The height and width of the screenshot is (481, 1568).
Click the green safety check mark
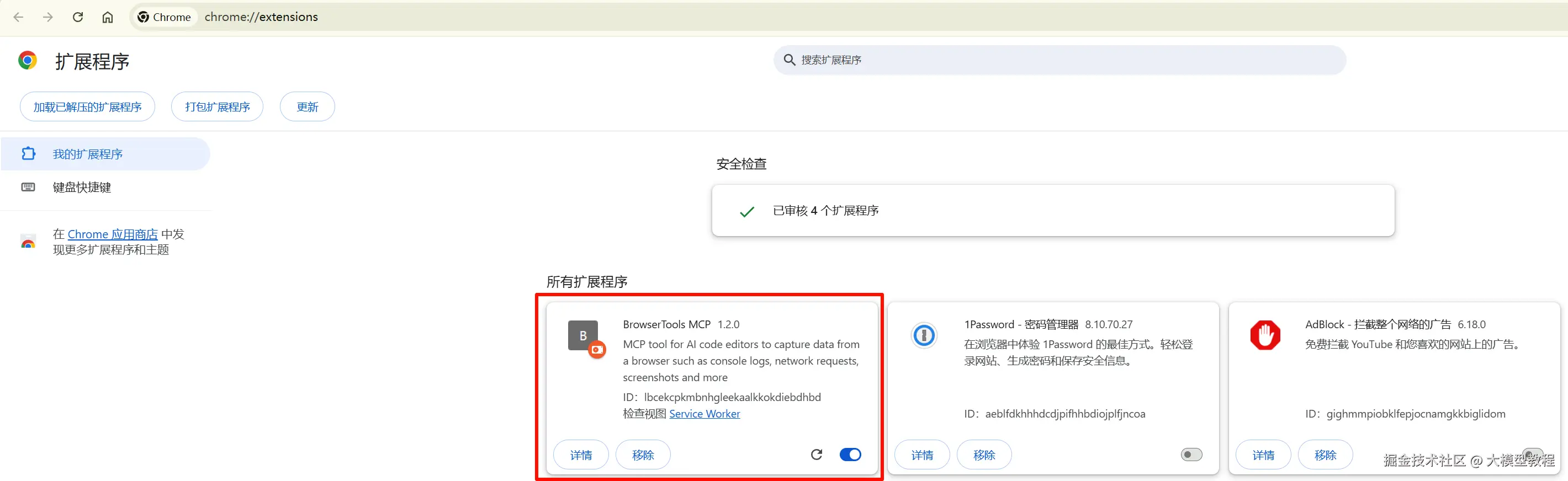click(x=747, y=212)
